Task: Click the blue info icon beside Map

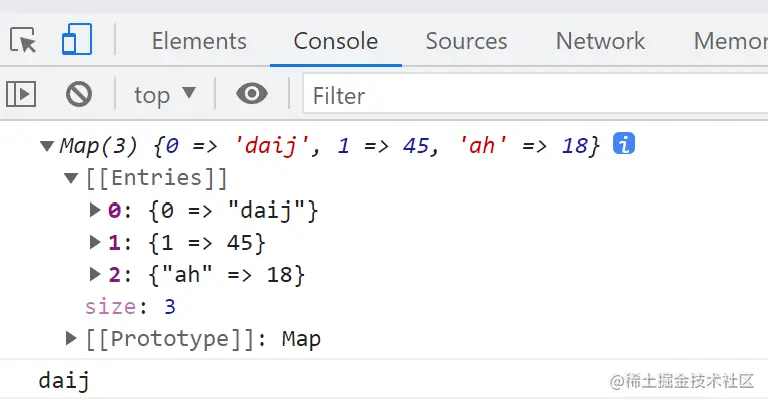Action: point(625,145)
